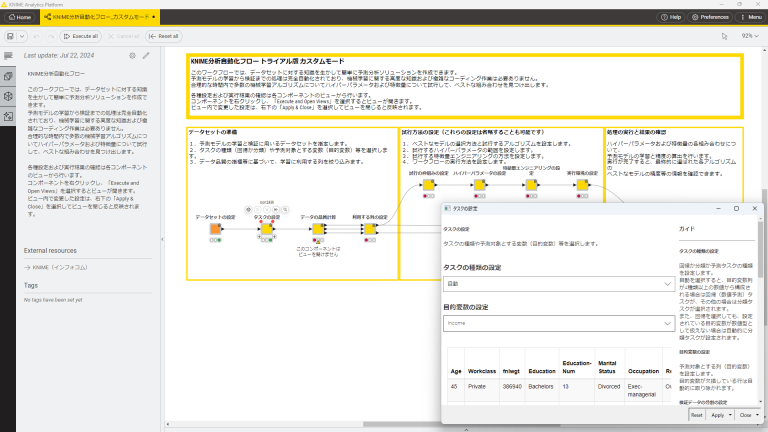The height and width of the screenshot is (432, 768).
Task: Open the Help menu
Action: pyautogui.click(x=671, y=17)
